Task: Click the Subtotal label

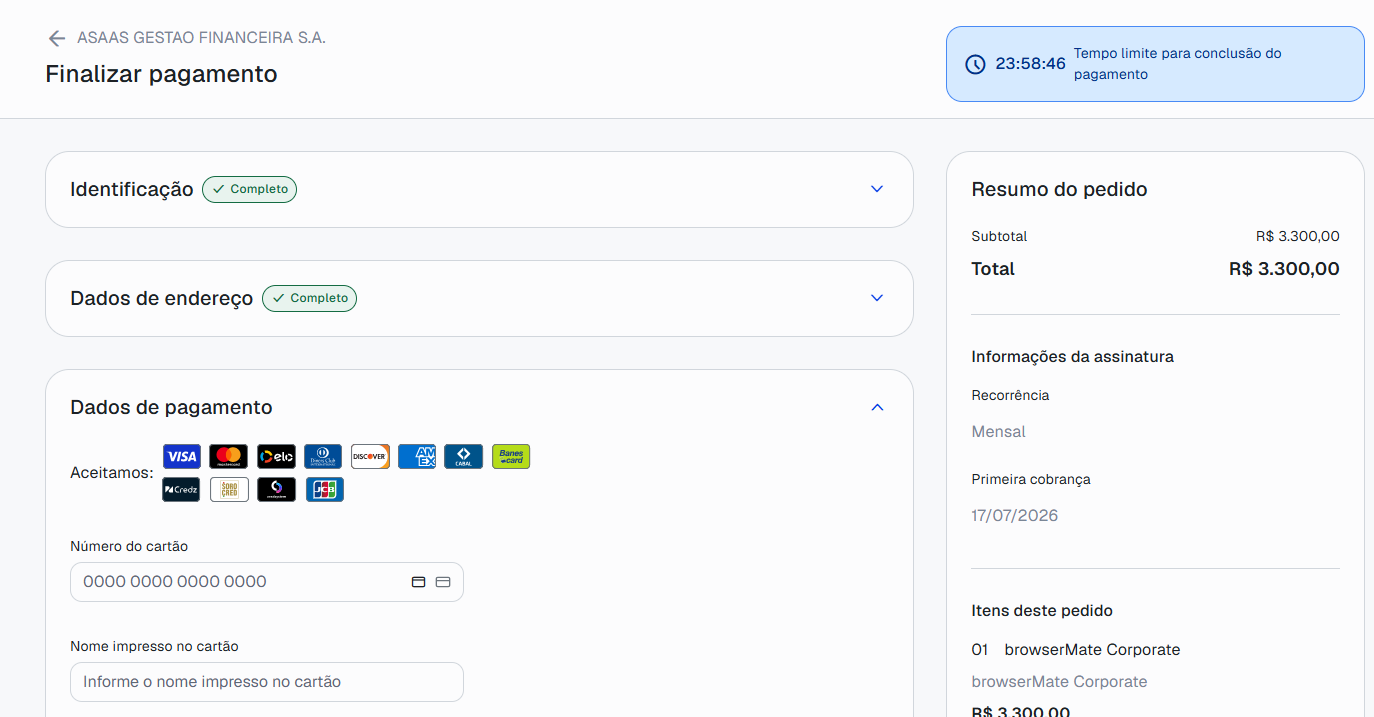Action: pos(999,237)
